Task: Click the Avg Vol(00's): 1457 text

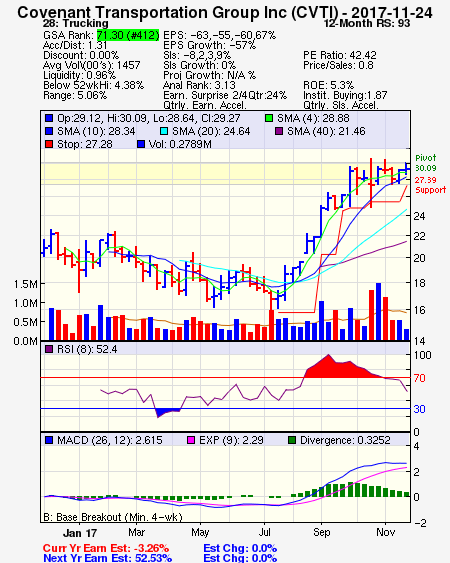Action: pyautogui.click(x=92, y=65)
